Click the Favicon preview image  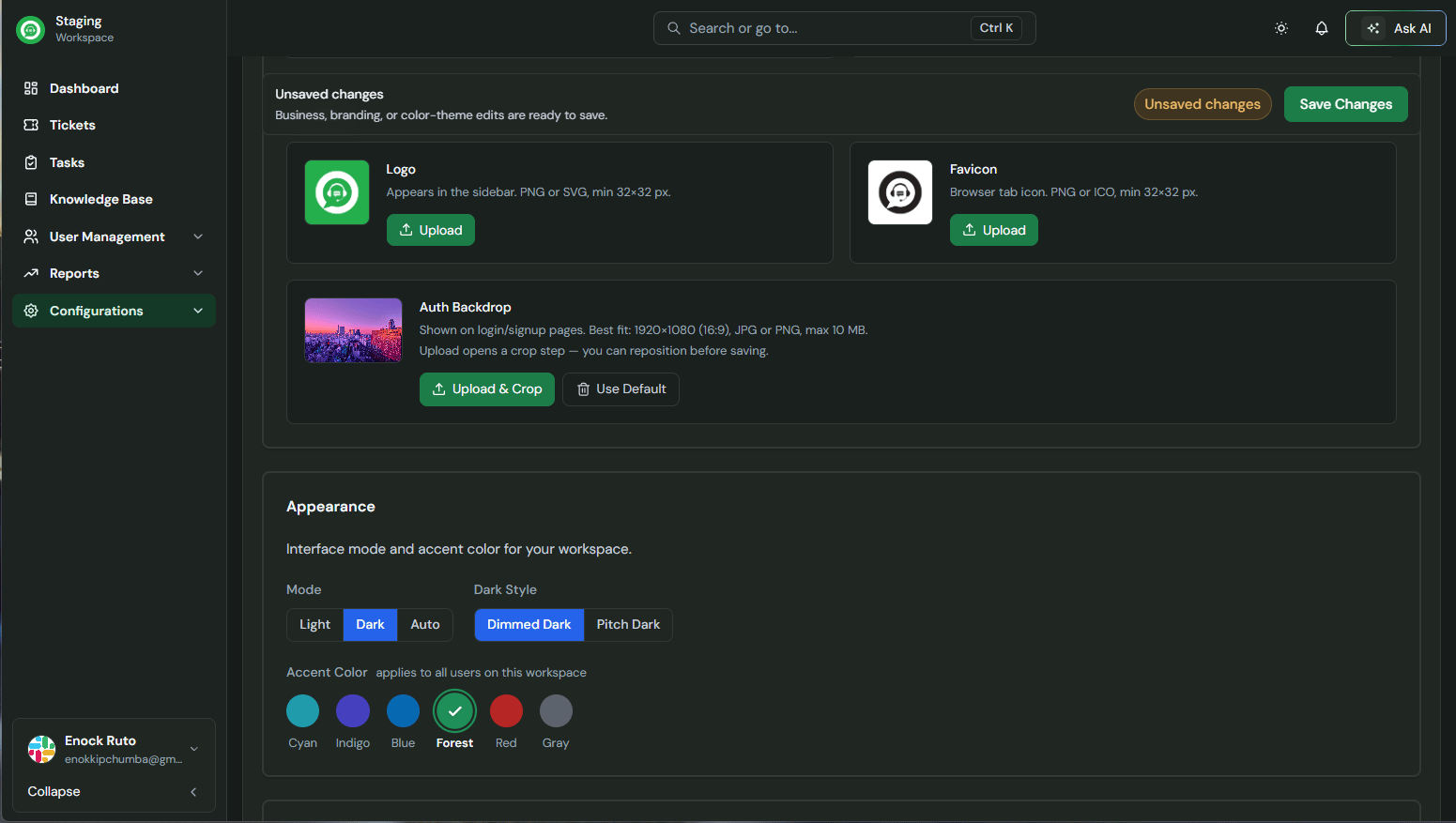900,192
